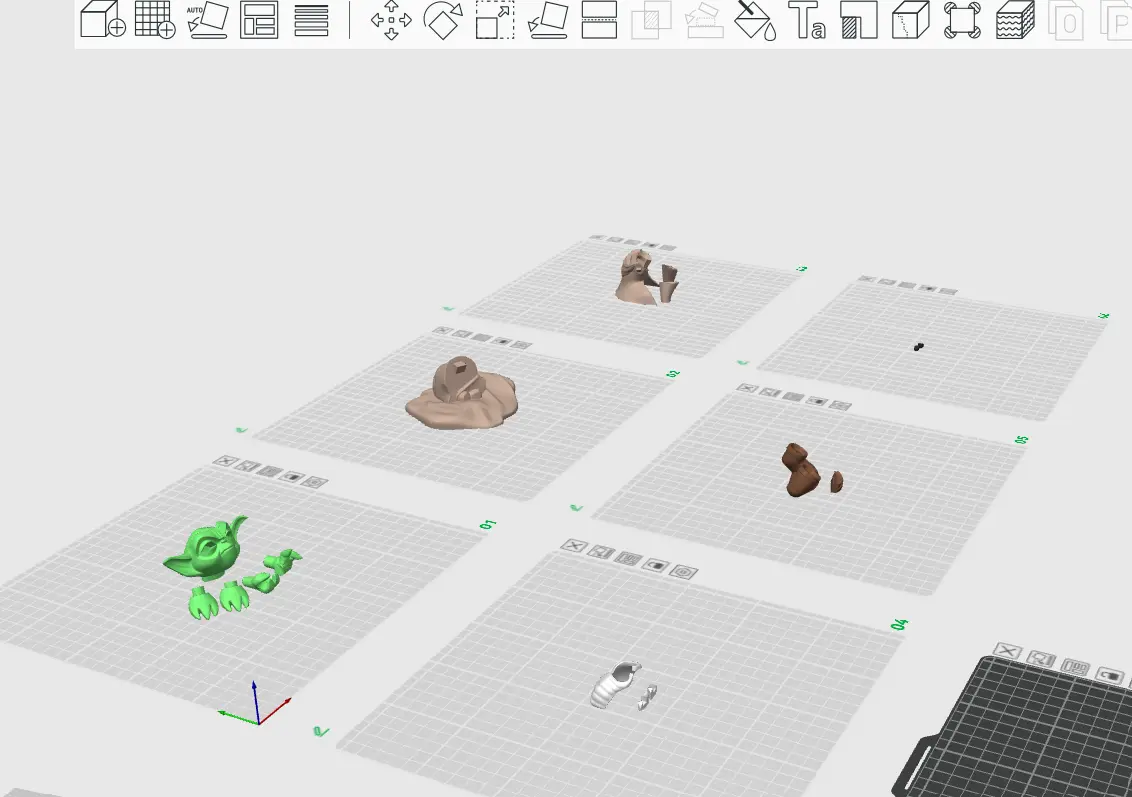Activate the Lay on face tool
The image size is (1132, 797).
548,19
